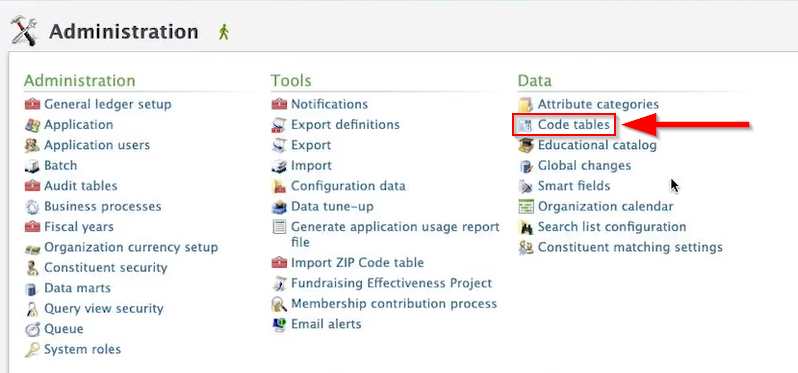Click the Export definitions icon

click(x=279, y=125)
